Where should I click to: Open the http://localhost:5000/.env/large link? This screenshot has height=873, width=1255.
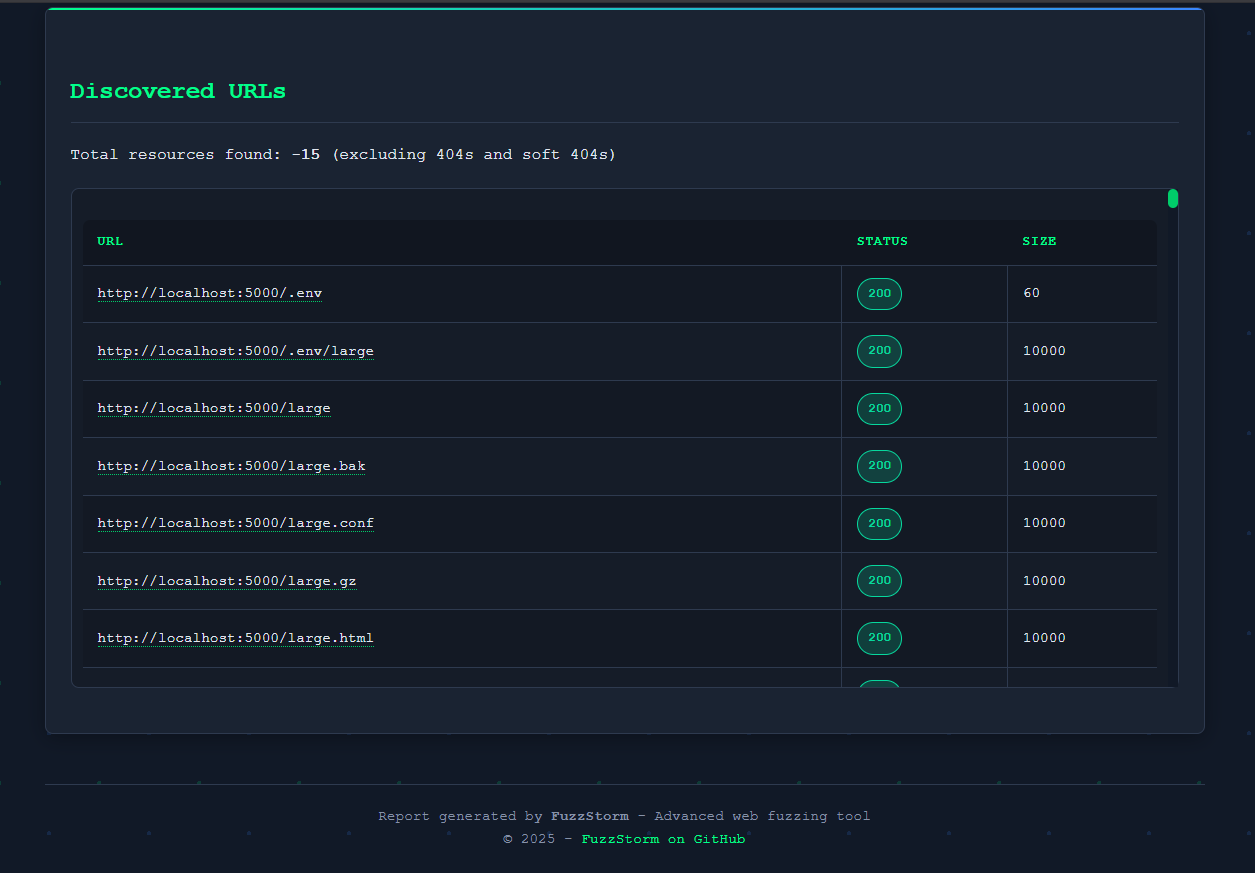click(235, 351)
